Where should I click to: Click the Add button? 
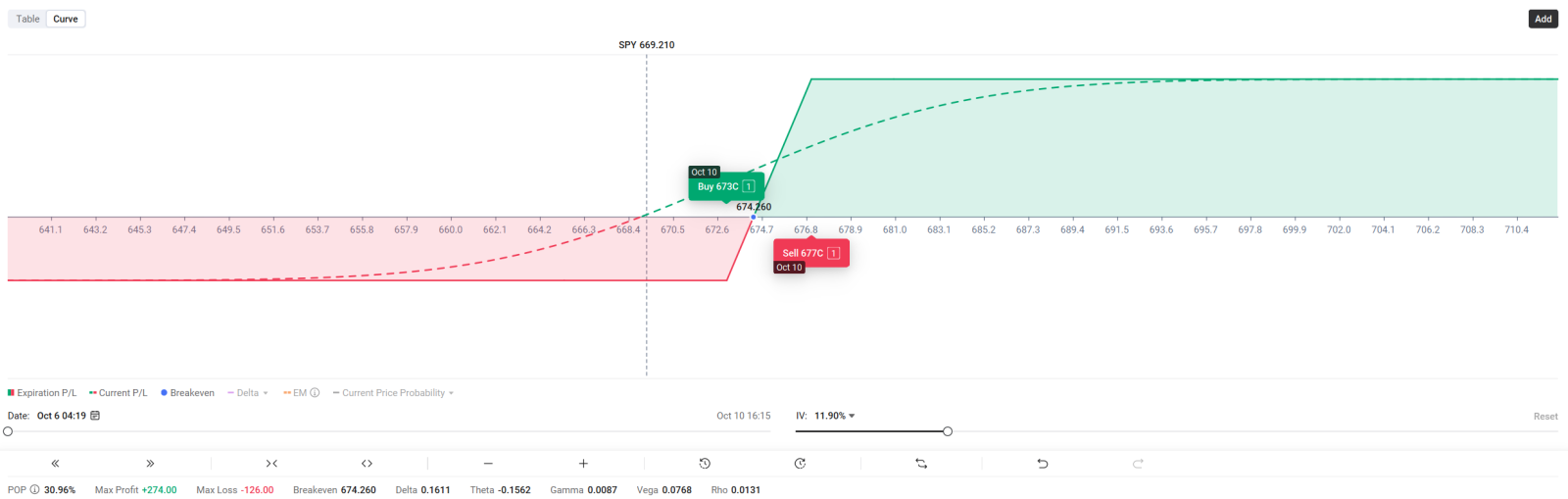pyautogui.click(x=1543, y=19)
